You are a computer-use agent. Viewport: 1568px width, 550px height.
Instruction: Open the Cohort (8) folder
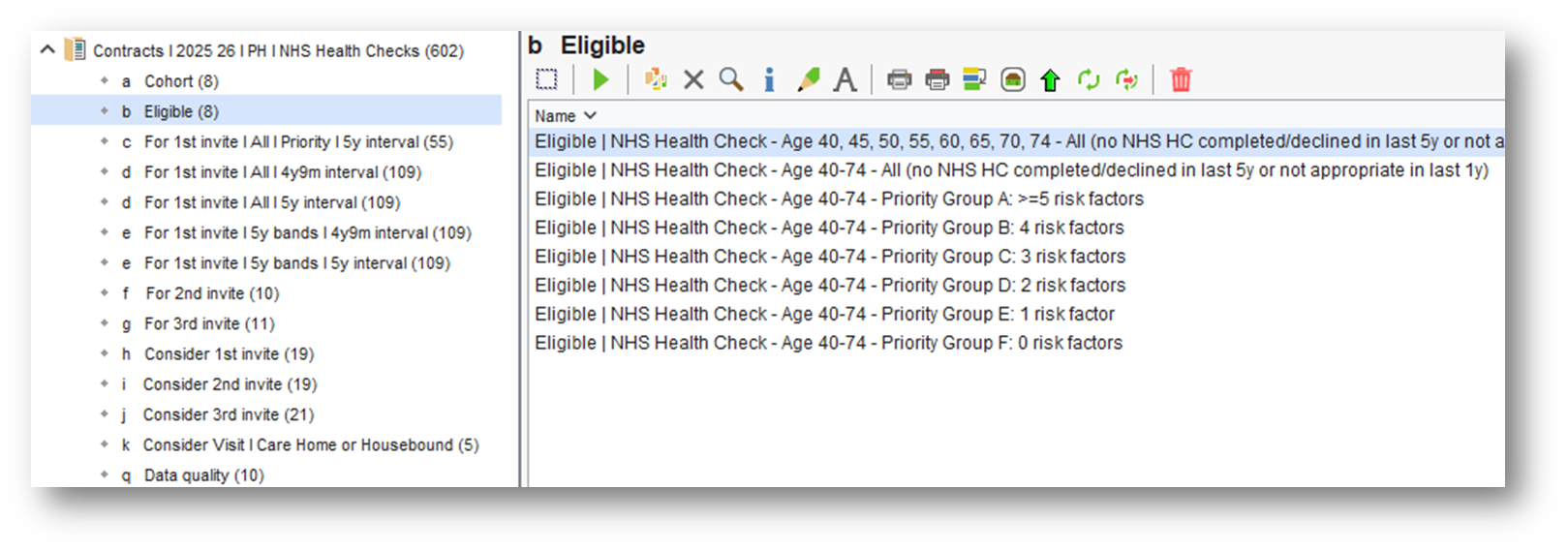point(181,81)
